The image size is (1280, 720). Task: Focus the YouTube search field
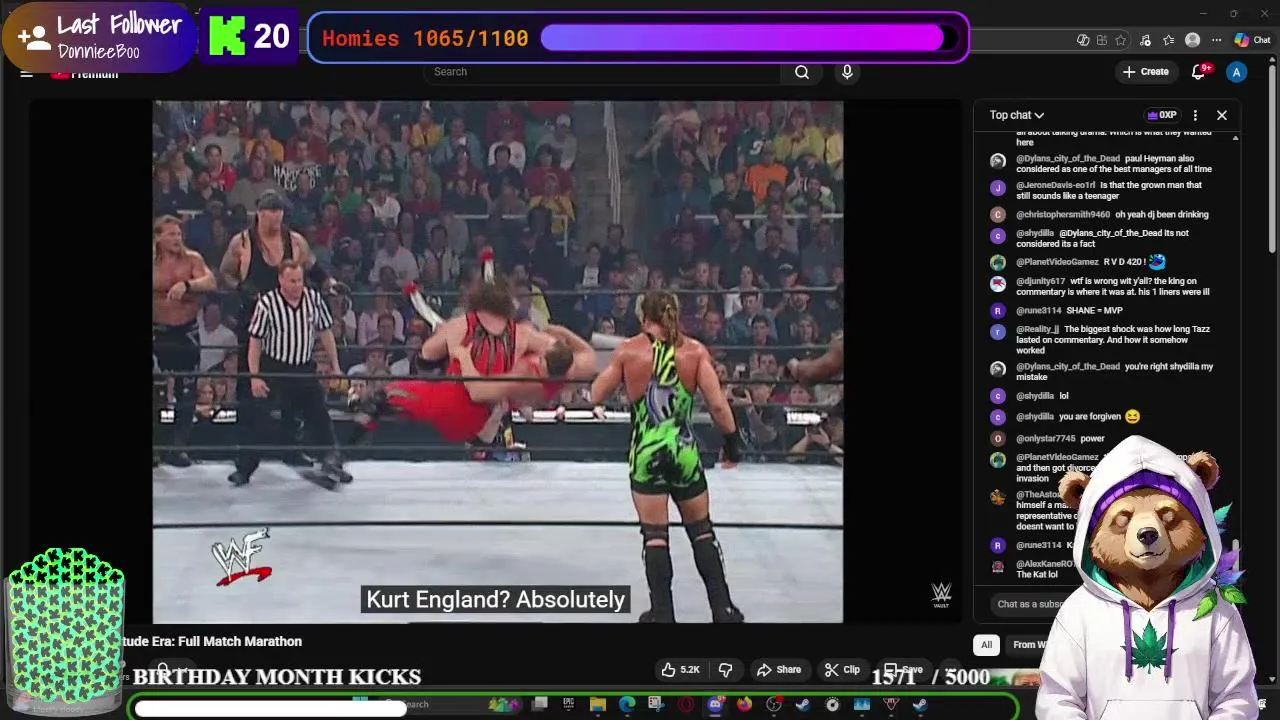click(600, 72)
